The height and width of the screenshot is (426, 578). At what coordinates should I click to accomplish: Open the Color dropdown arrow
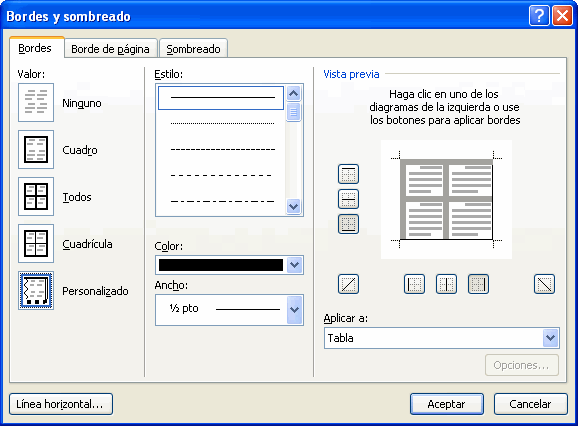[294, 265]
